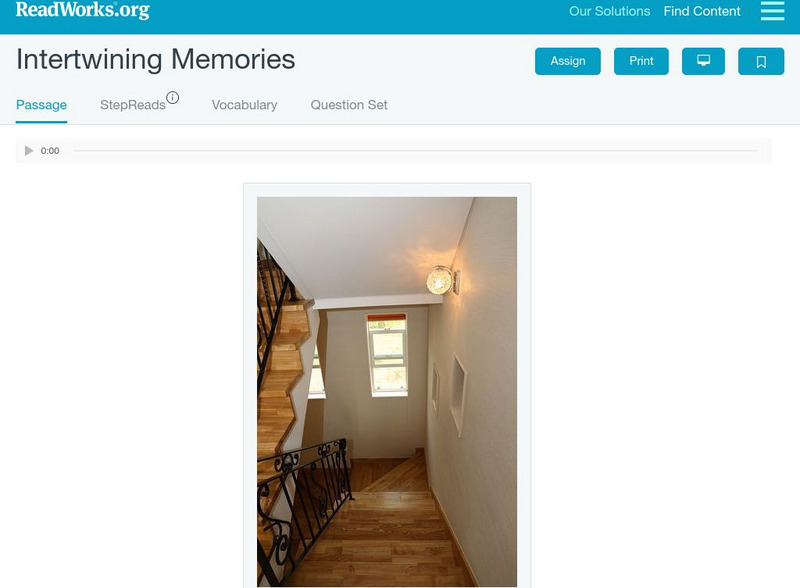Screen dimensions: 800x588
Task: Seek to the end of audio bar
Action: click(x=756, y=151)
